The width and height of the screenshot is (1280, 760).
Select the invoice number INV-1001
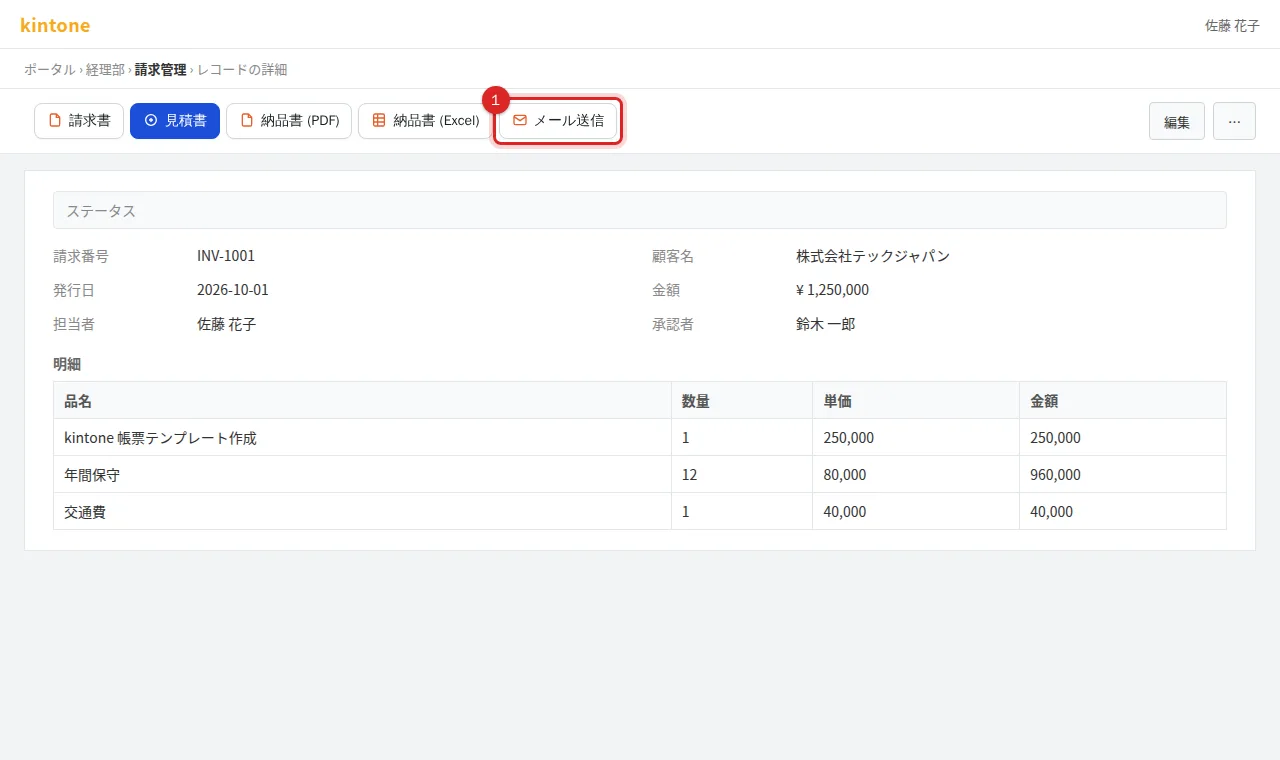coord(226,256)
